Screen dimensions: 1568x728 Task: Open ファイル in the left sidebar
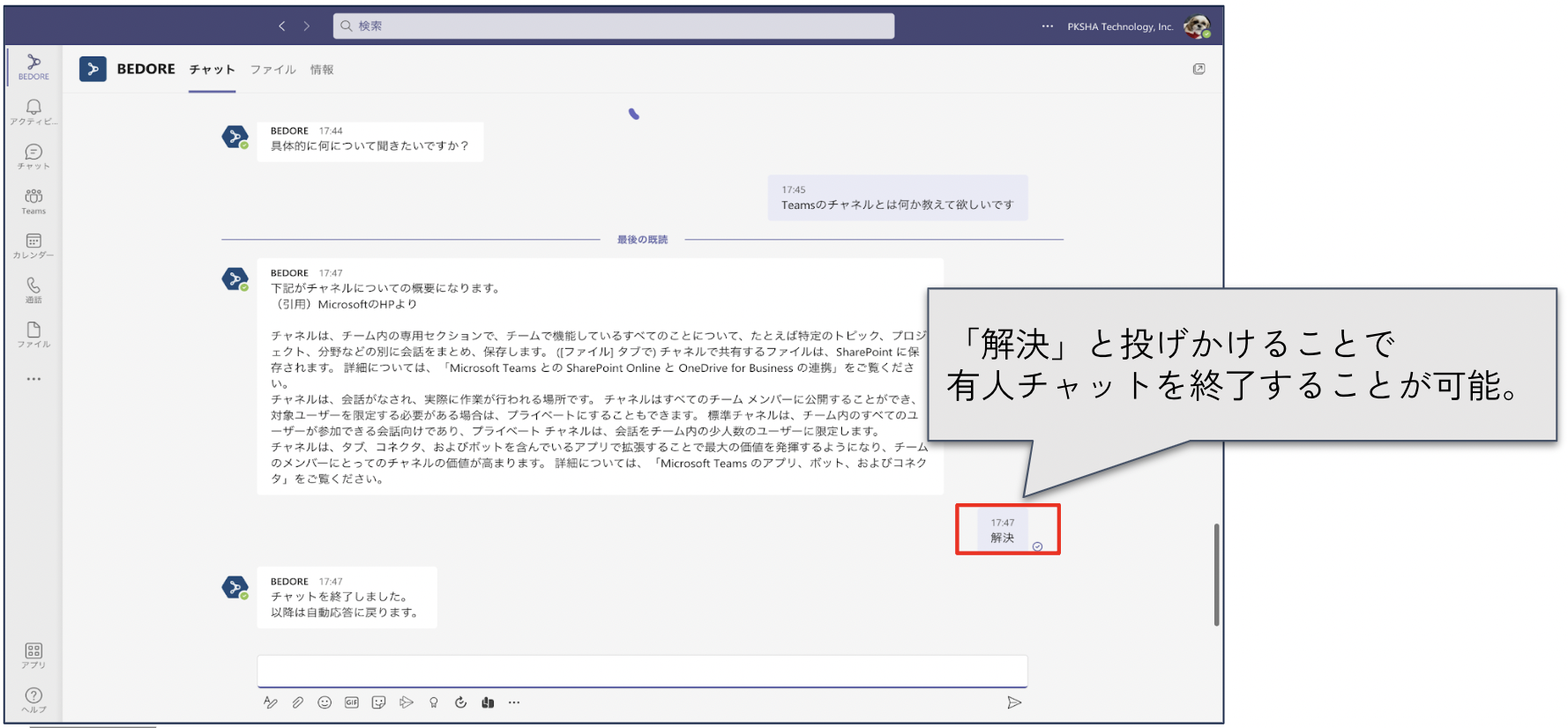[x=34, y=335]
